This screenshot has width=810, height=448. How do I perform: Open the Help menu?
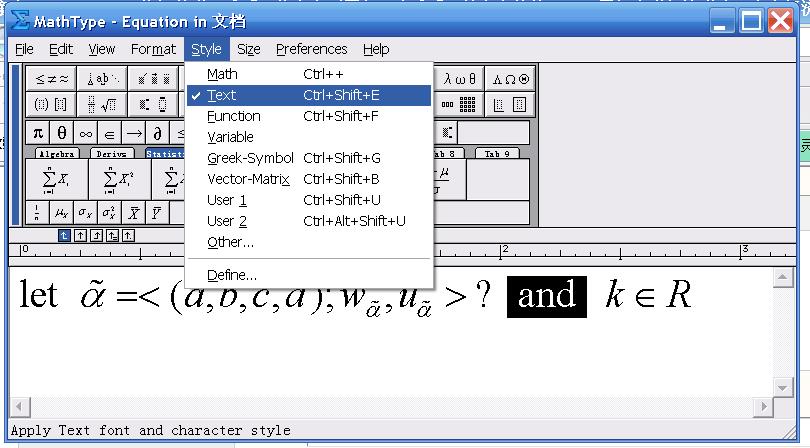pos(376,49)
